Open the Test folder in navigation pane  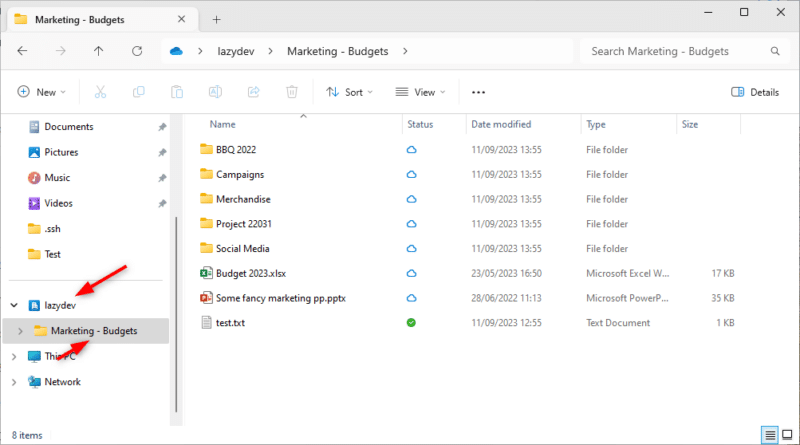(x=52, y=254)
